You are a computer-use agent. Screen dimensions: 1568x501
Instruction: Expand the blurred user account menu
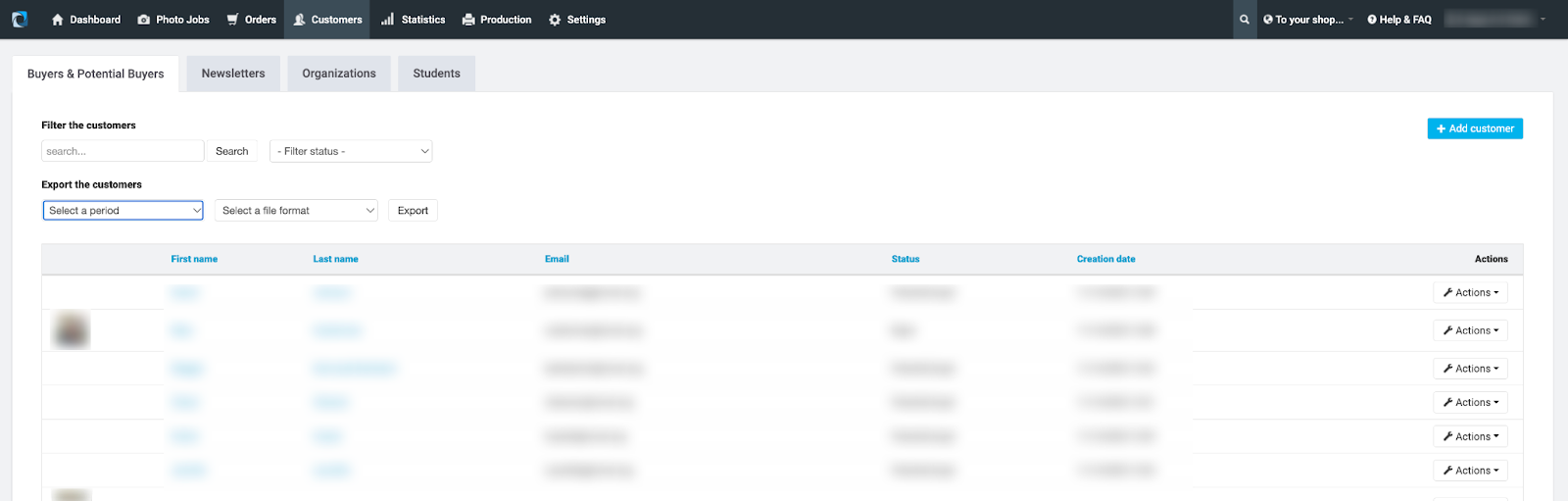tap(1495, 20)
